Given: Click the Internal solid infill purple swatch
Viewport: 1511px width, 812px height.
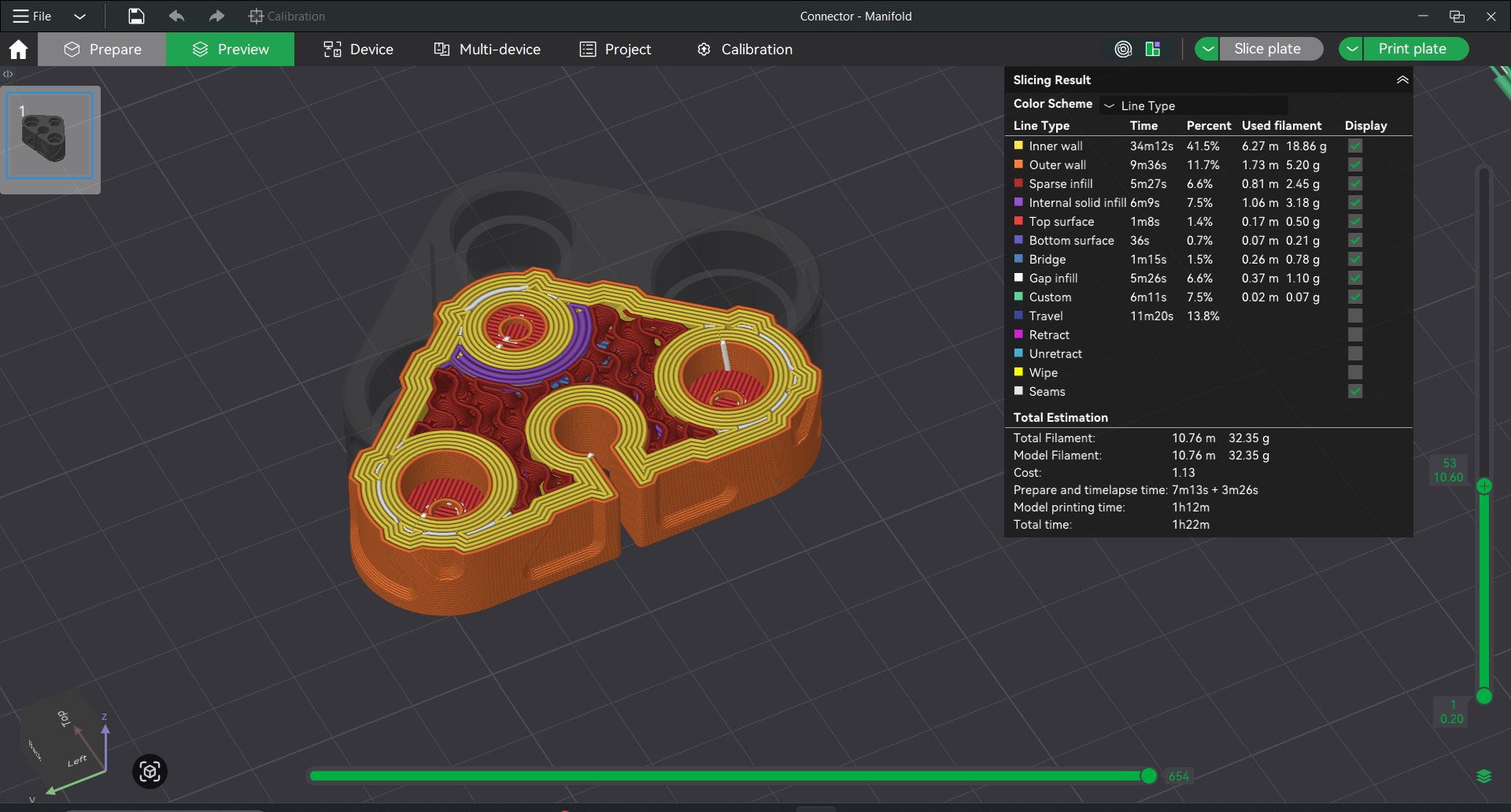Looking at the screenshot, I should [1018, 202].
